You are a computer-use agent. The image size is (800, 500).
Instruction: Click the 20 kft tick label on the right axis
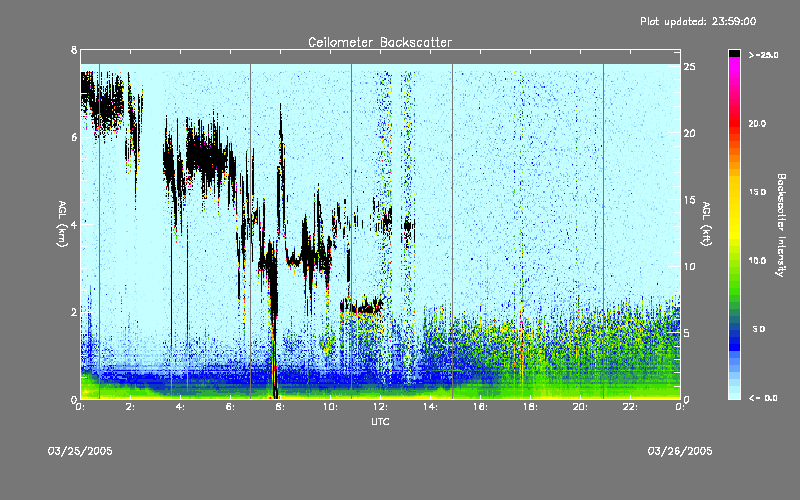click(x=690, y=134)
